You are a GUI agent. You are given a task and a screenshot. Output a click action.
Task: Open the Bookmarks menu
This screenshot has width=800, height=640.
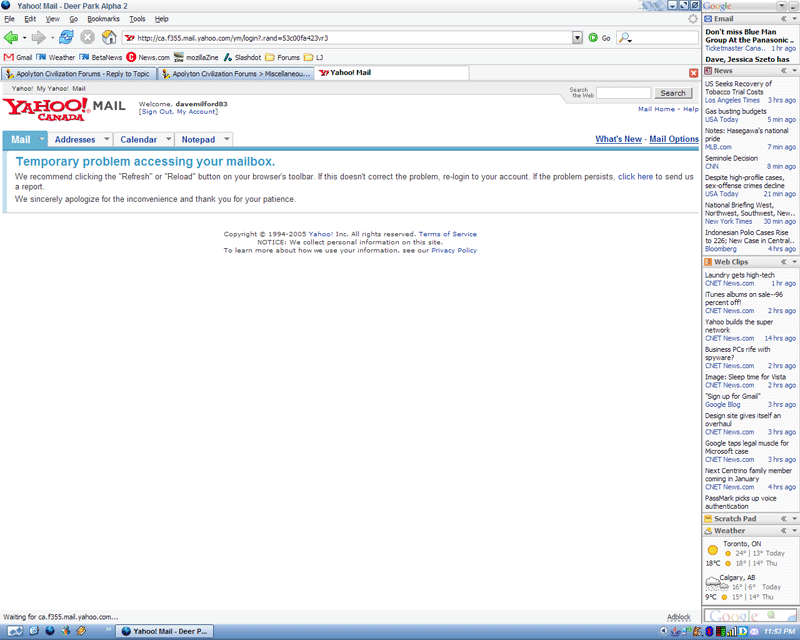(102, 19)
